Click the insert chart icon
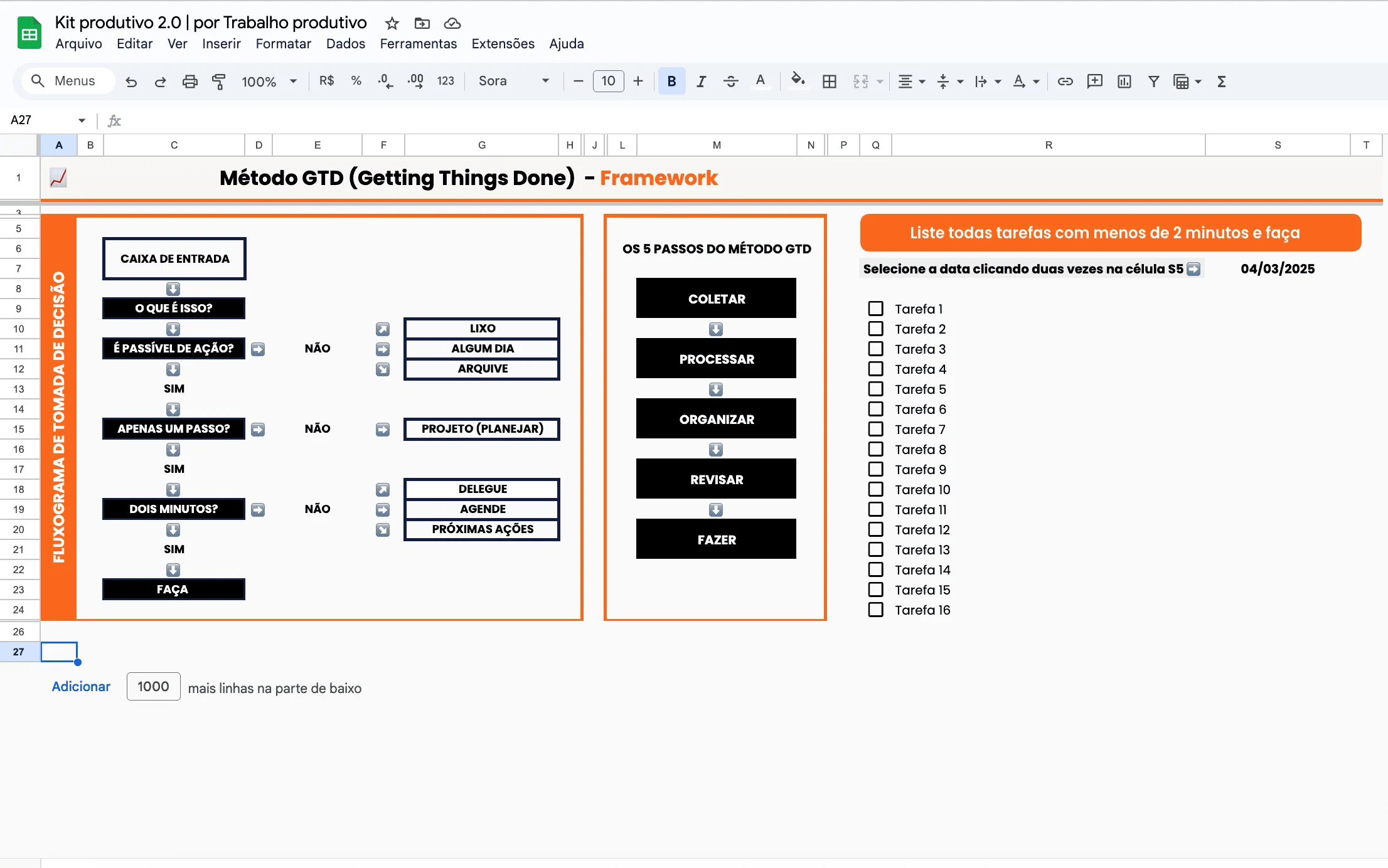The height and width of the screenshot is (868, 1388). [x=1124, y=82]
